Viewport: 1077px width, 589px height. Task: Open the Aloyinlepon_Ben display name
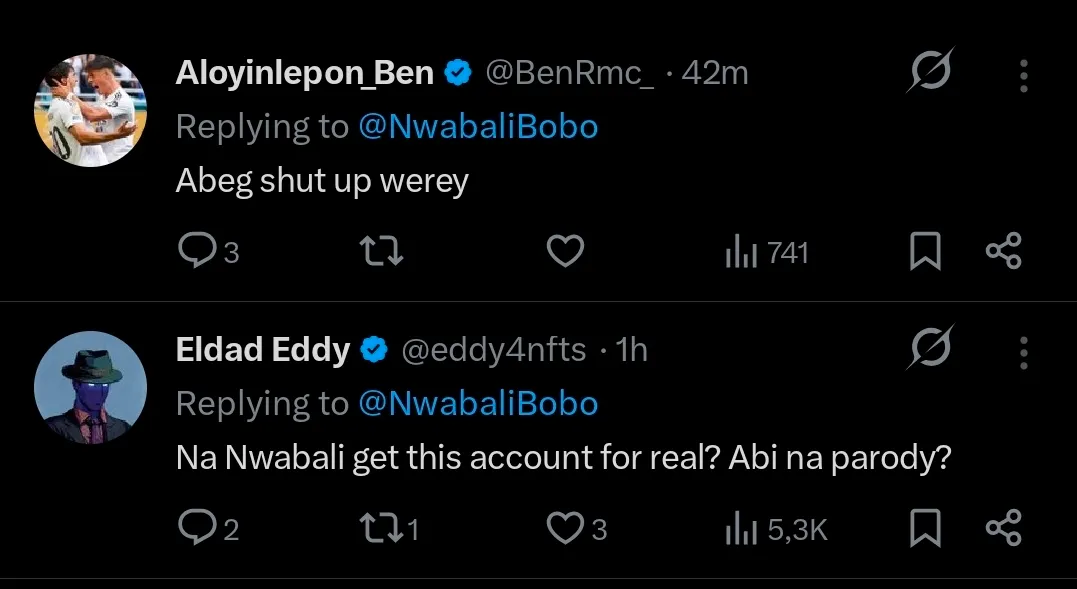click(x=305, y=73)
